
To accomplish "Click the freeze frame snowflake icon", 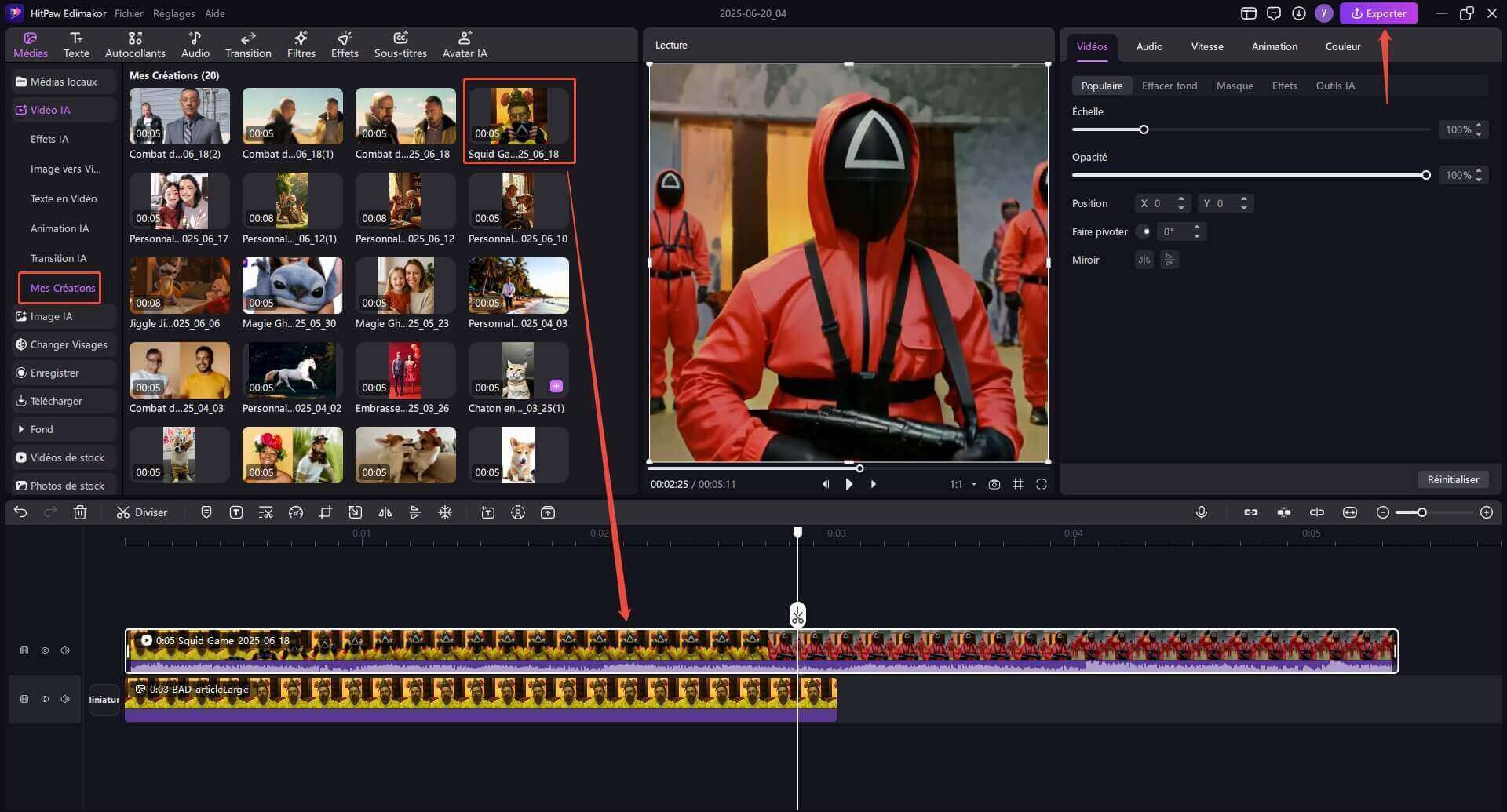I will point(445,512).
